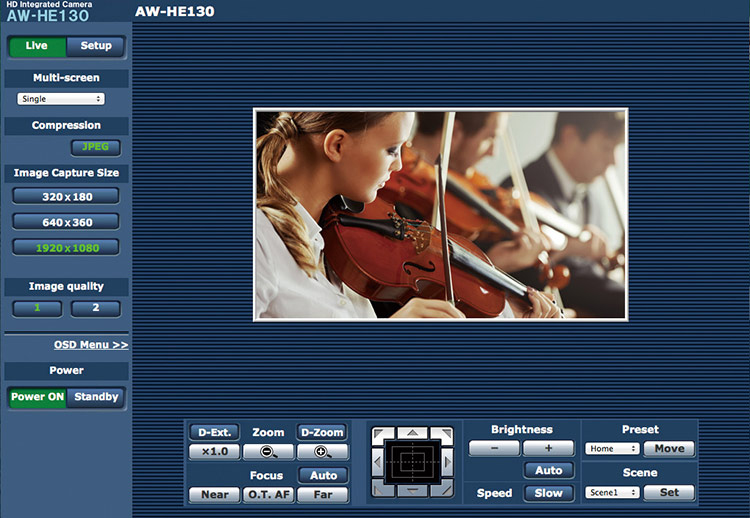This screenshot has height=518, width=750.
Task: Click the zoom in magnifier icon
Action: [x=321, y=452]
